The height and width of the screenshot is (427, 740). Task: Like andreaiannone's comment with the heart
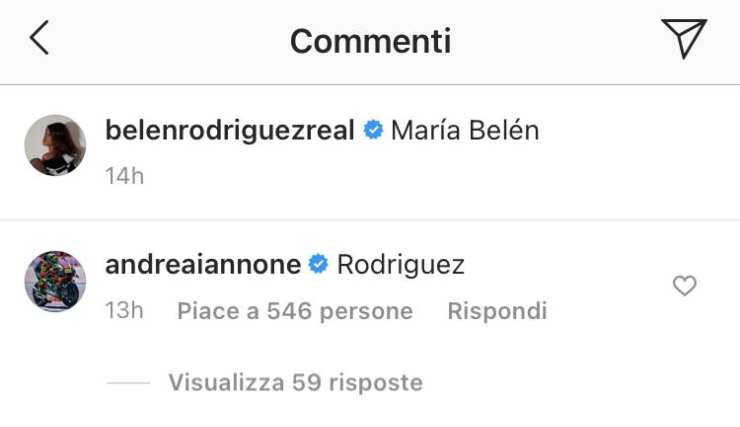[x=684, y=286]
